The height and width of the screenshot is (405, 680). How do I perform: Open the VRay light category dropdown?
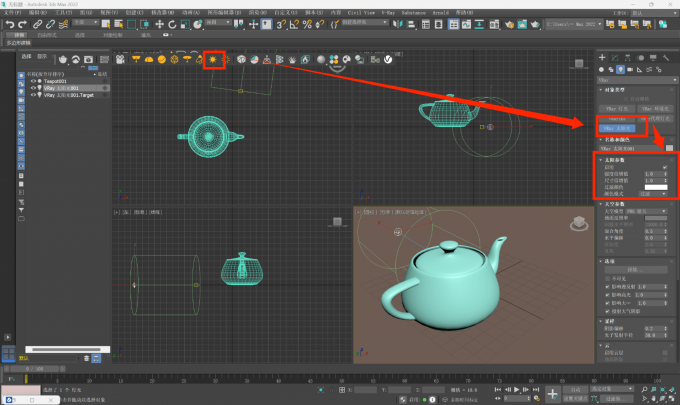pyautogui.click(x=637, y=80)
